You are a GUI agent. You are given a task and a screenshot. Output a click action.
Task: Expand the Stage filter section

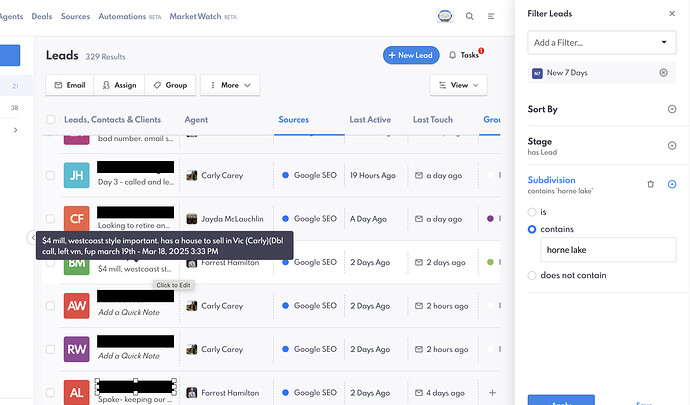tap(671, 146)
